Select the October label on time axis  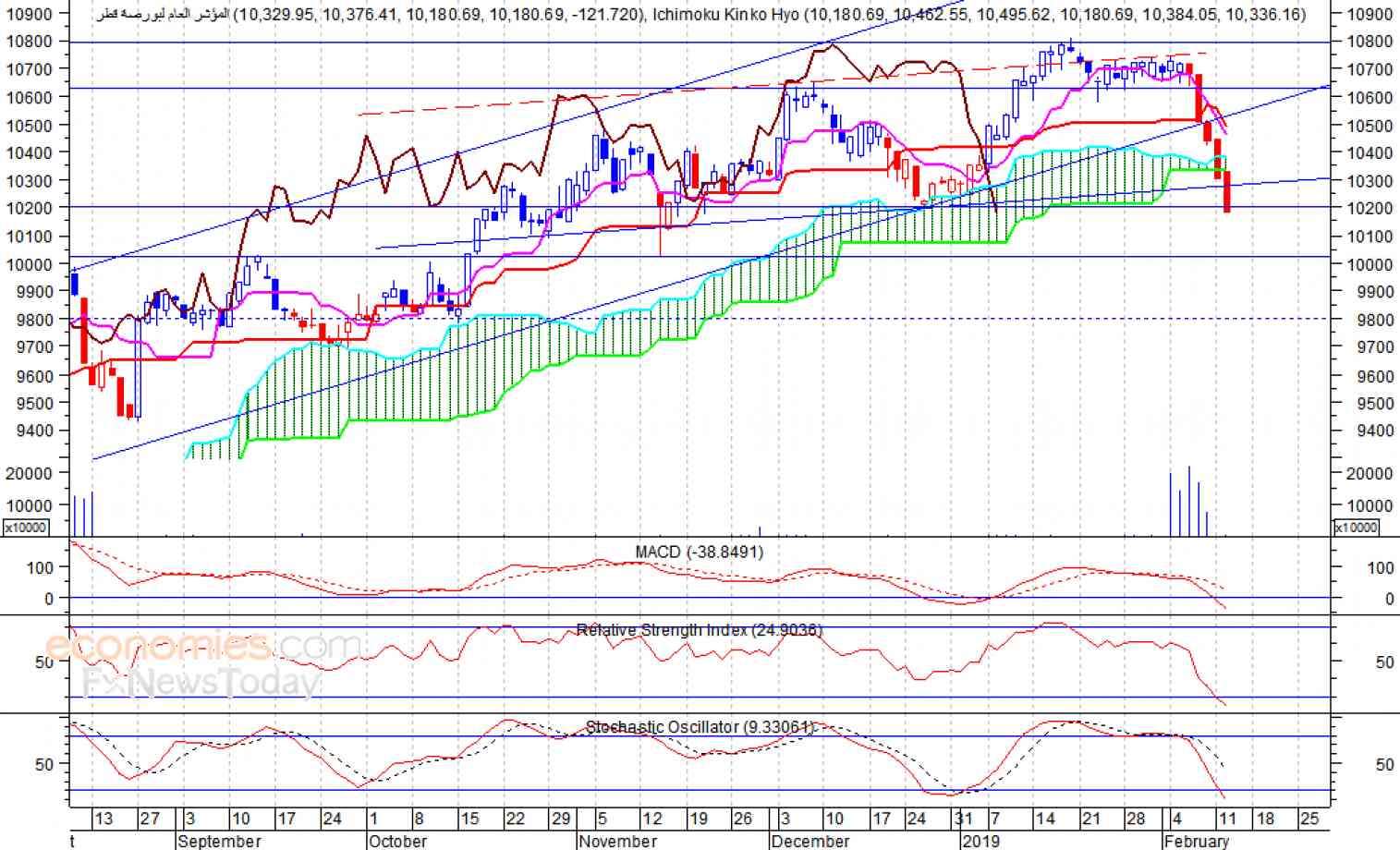397,841
